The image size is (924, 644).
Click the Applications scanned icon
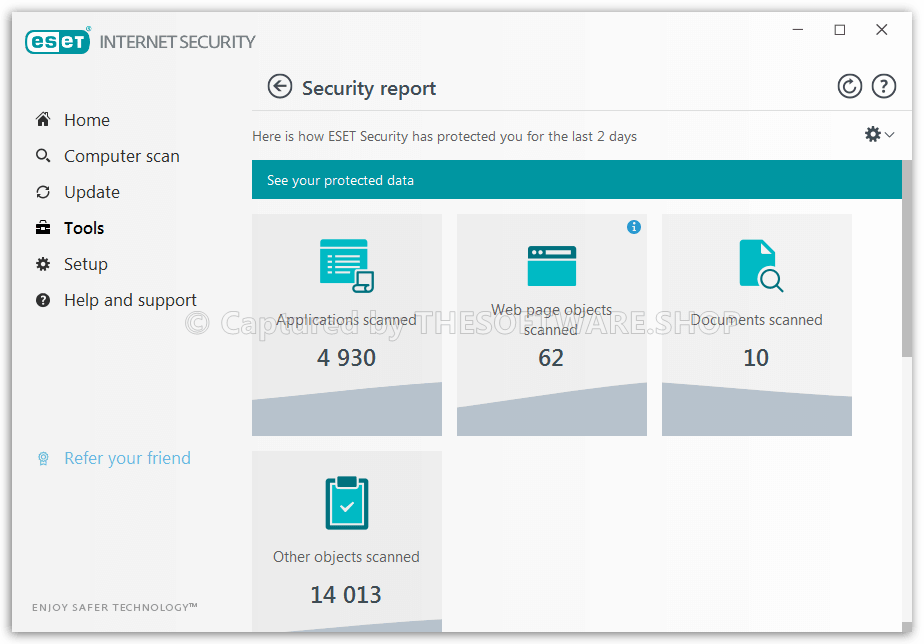coord(346,265)
